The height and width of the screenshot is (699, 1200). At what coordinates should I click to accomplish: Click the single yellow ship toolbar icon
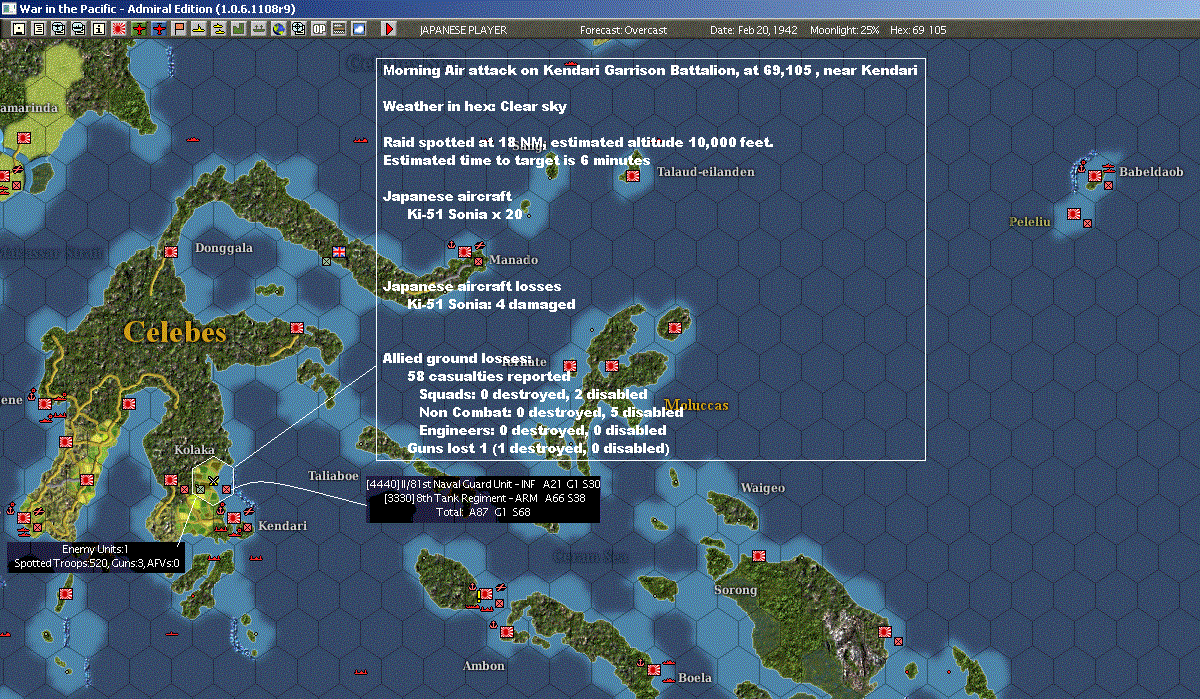(x=199, y=29)
